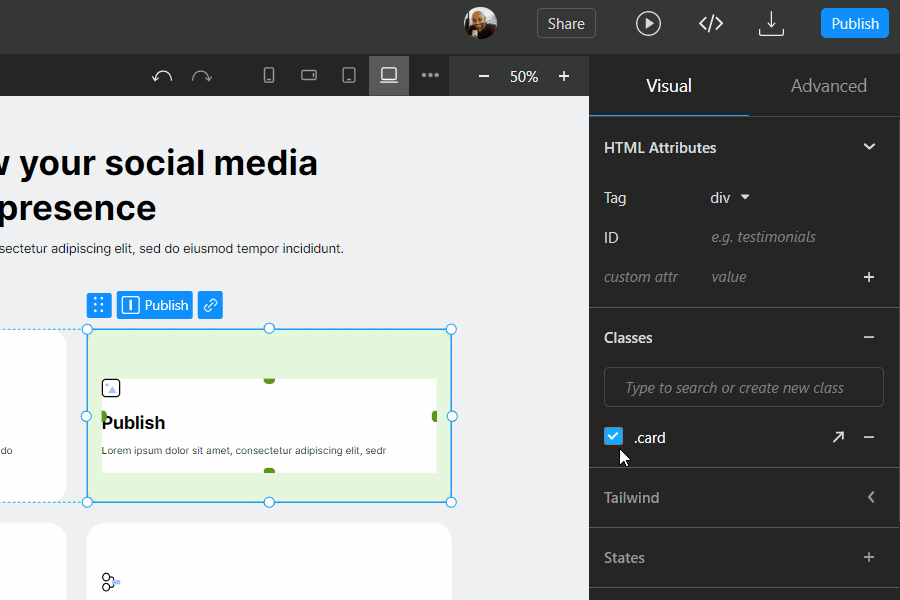Click the download icon in the header
The width and height of the screenshot is (900, 600).
(771, 23)
